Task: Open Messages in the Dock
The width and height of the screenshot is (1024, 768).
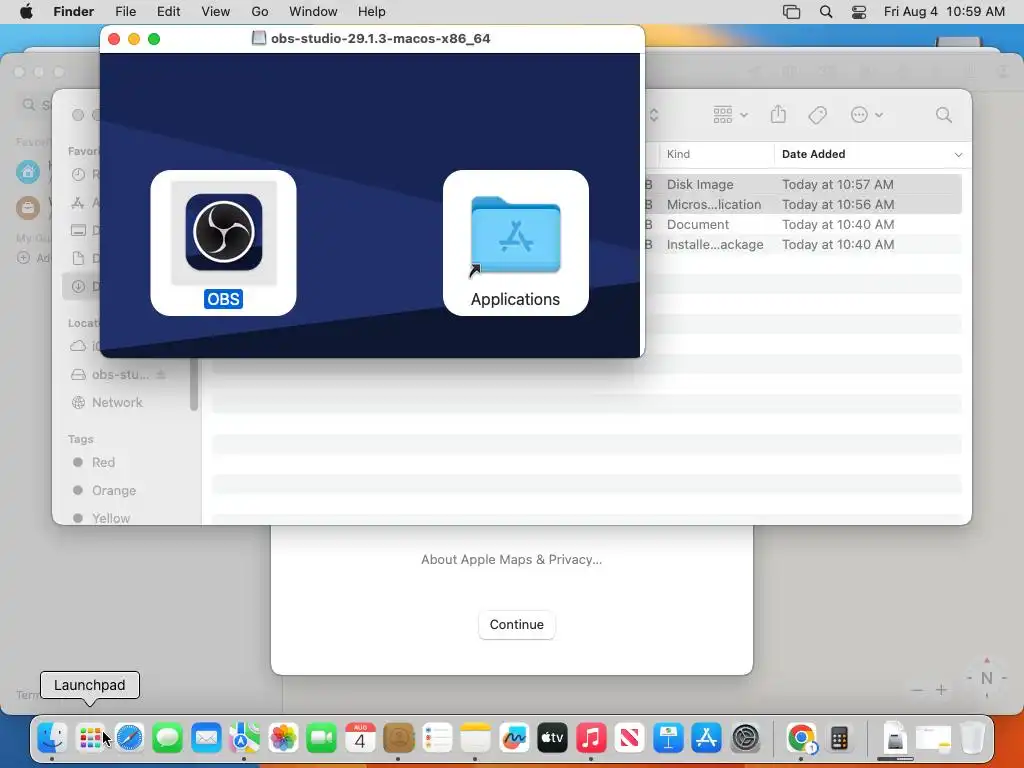Action: coord(168,738)
